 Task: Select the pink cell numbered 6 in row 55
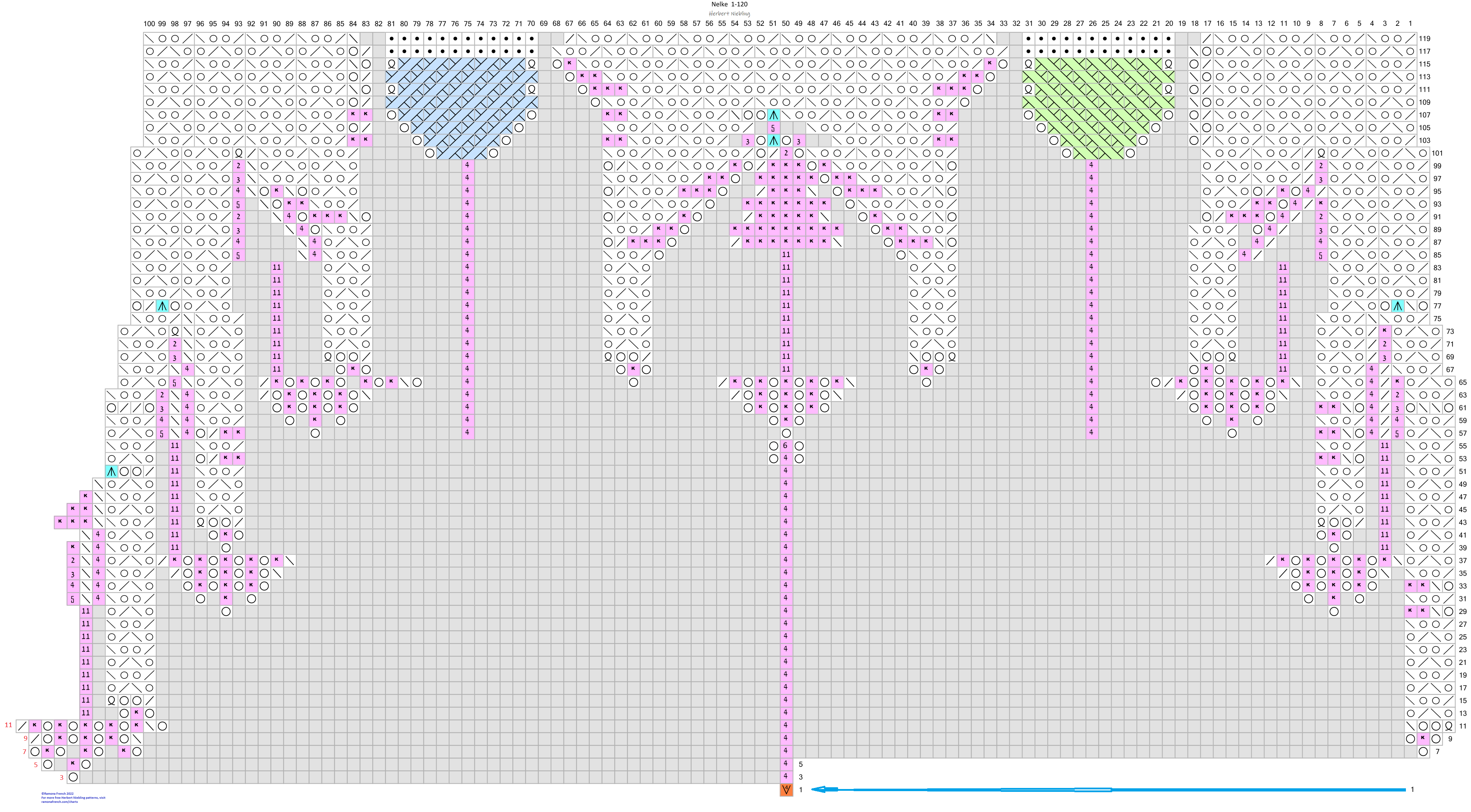786,446
